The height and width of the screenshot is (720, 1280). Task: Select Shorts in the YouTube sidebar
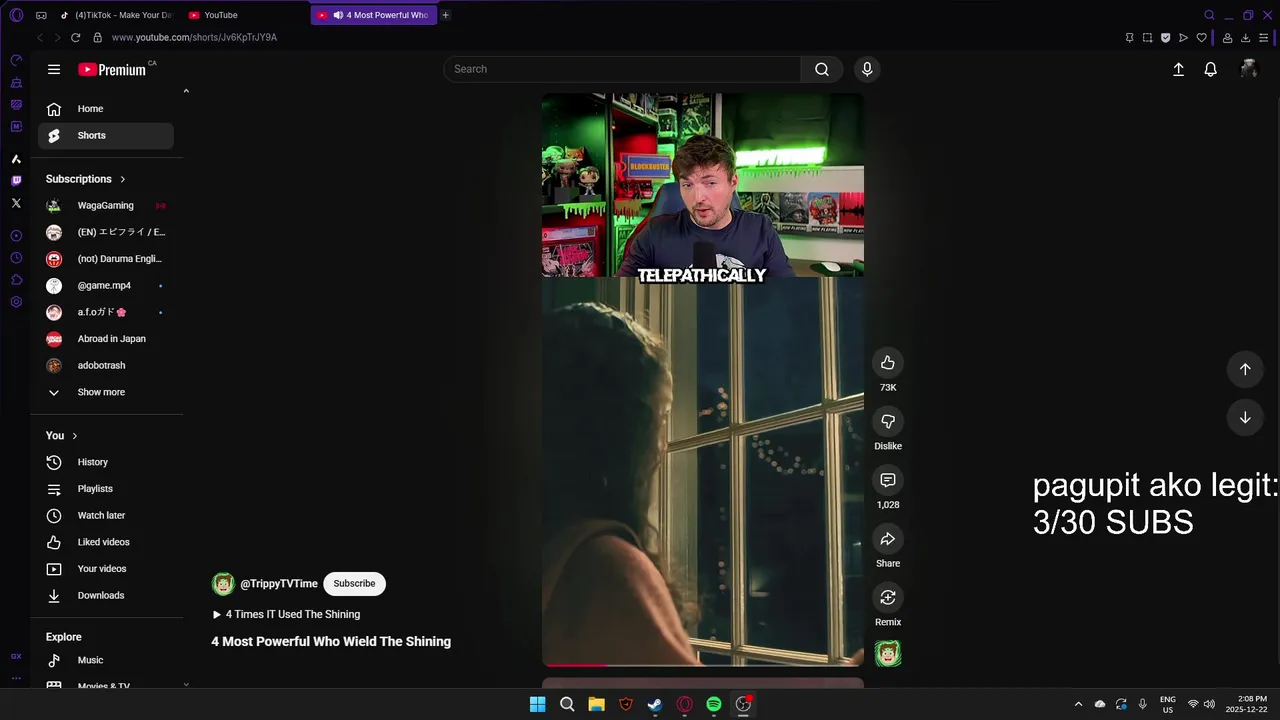106,135
